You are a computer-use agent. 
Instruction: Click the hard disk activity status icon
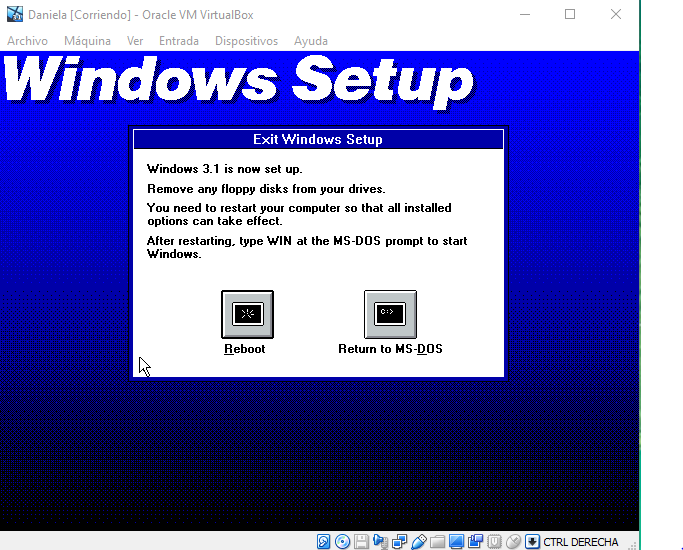click(x=324, y=542)
